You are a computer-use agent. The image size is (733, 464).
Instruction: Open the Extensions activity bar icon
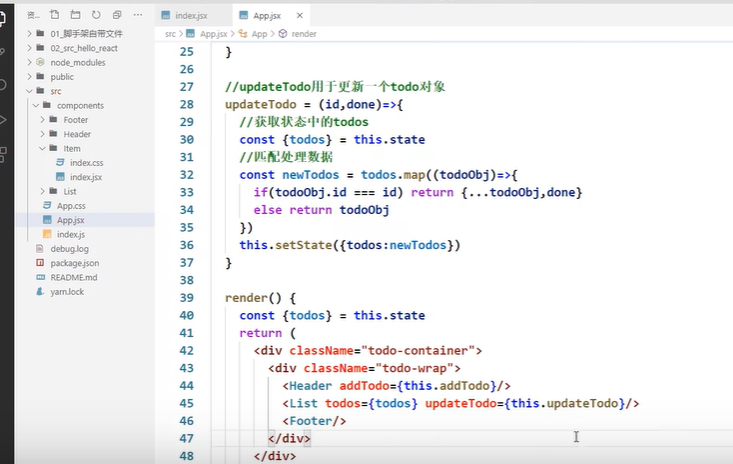point(2,154)
